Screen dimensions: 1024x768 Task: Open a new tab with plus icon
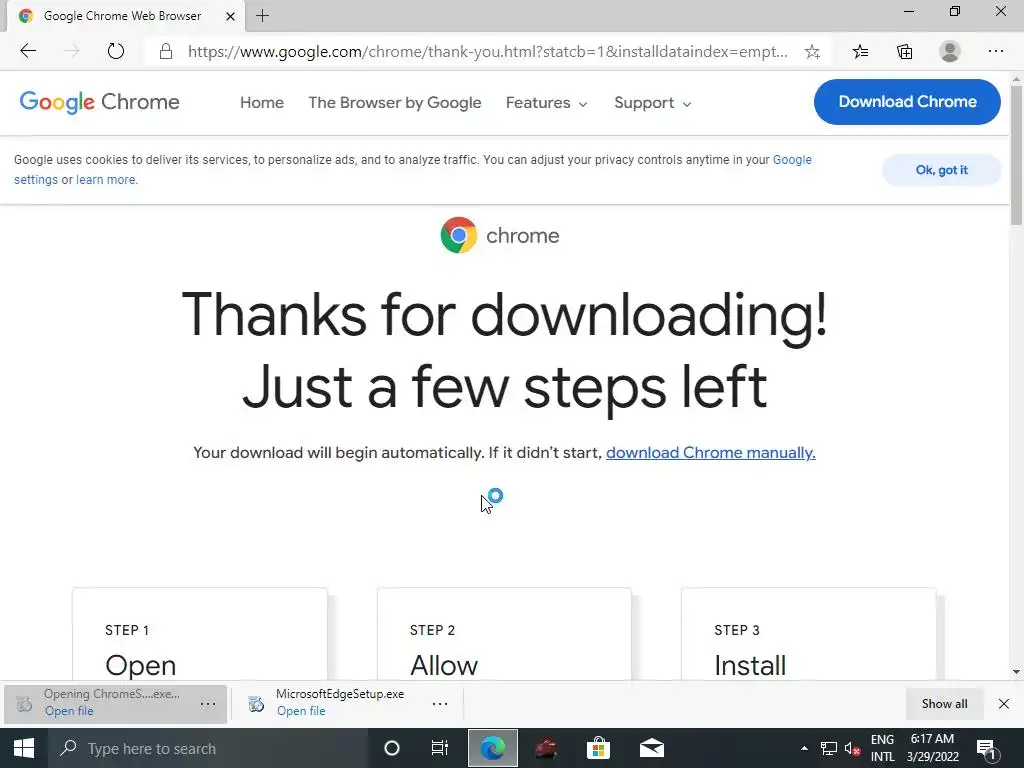263,16
